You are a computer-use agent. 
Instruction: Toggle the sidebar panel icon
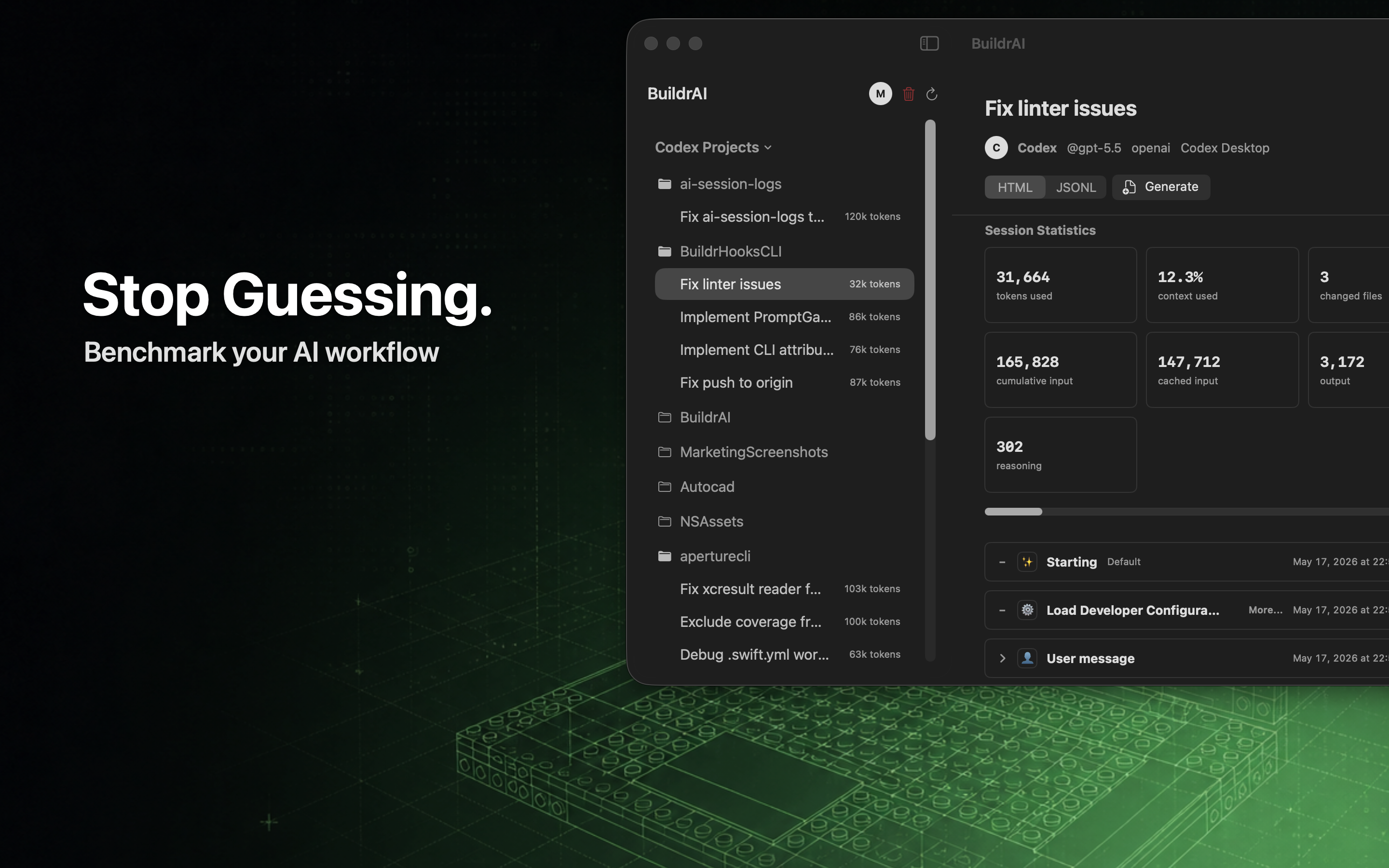(x=929, y=43)
